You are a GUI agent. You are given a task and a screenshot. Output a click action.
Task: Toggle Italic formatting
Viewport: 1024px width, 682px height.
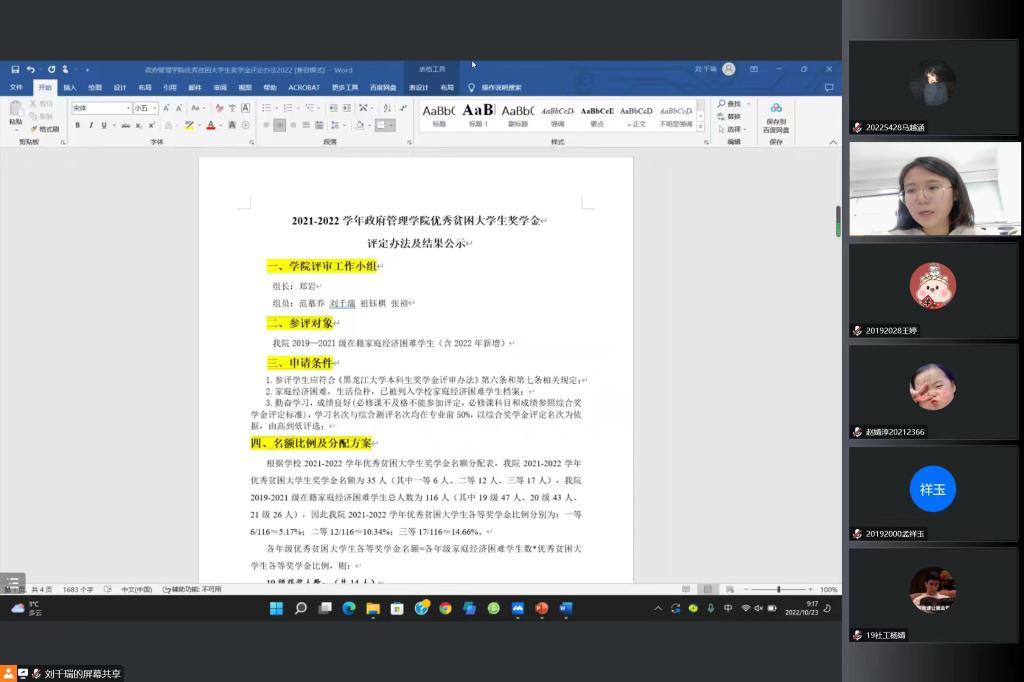[x=90, y=125]
